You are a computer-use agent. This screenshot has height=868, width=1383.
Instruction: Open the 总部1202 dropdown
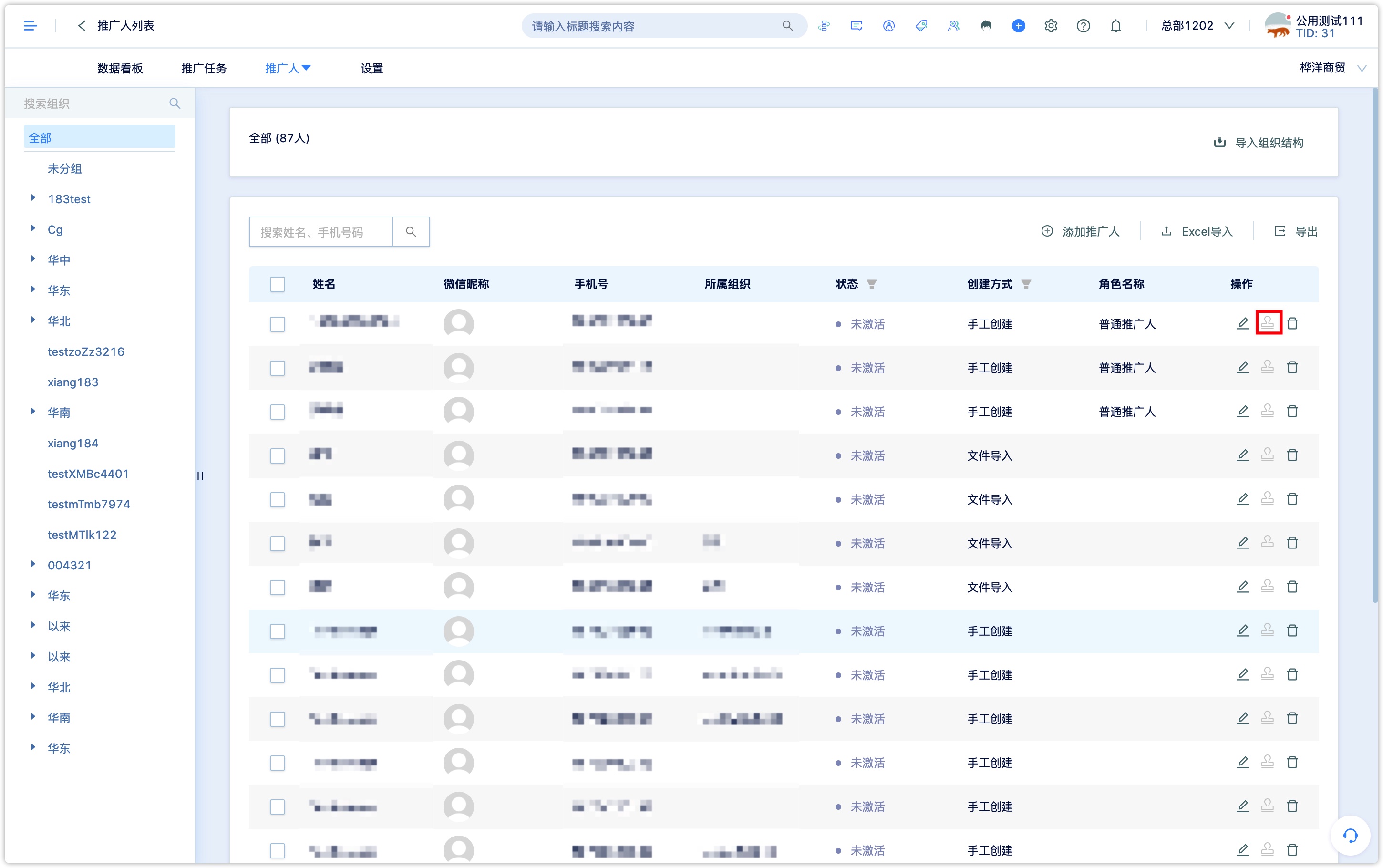1197,26
